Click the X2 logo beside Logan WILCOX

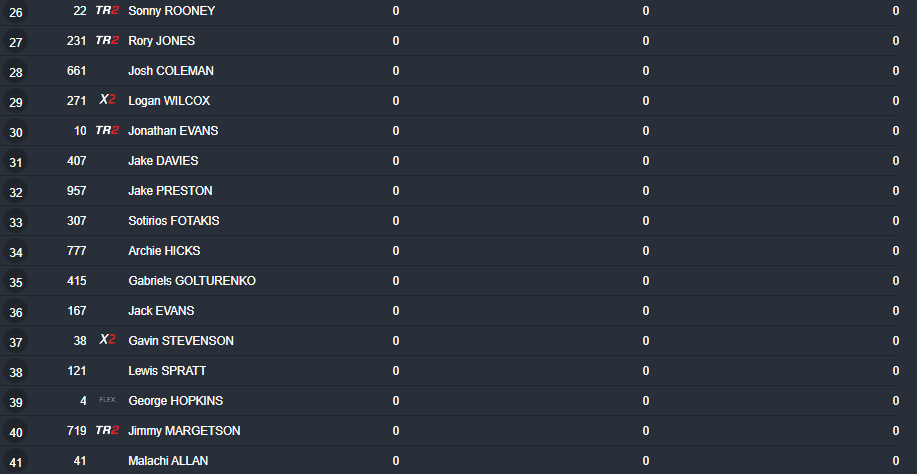[x=107, y=101]
